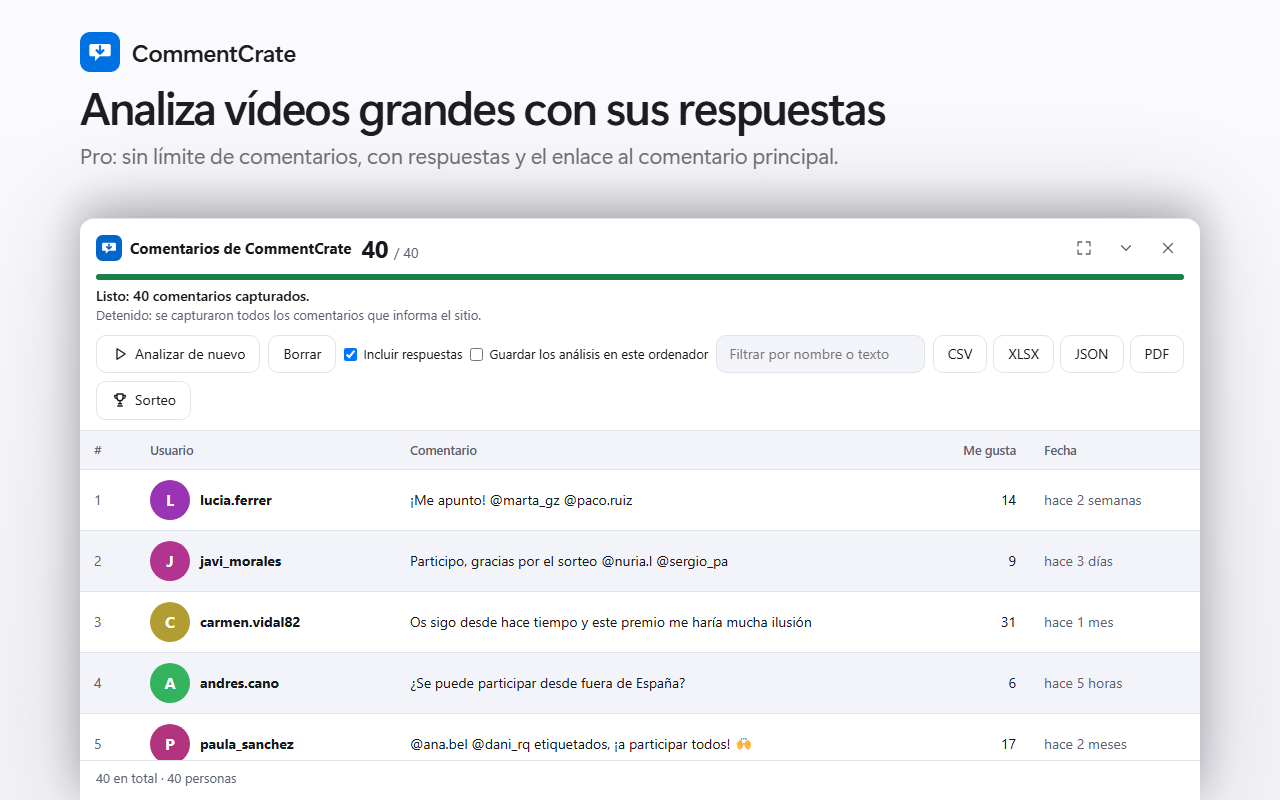Select username carmen.vidal82
The width and height of the screenshot is (1280, 800).
coord(250,622)
